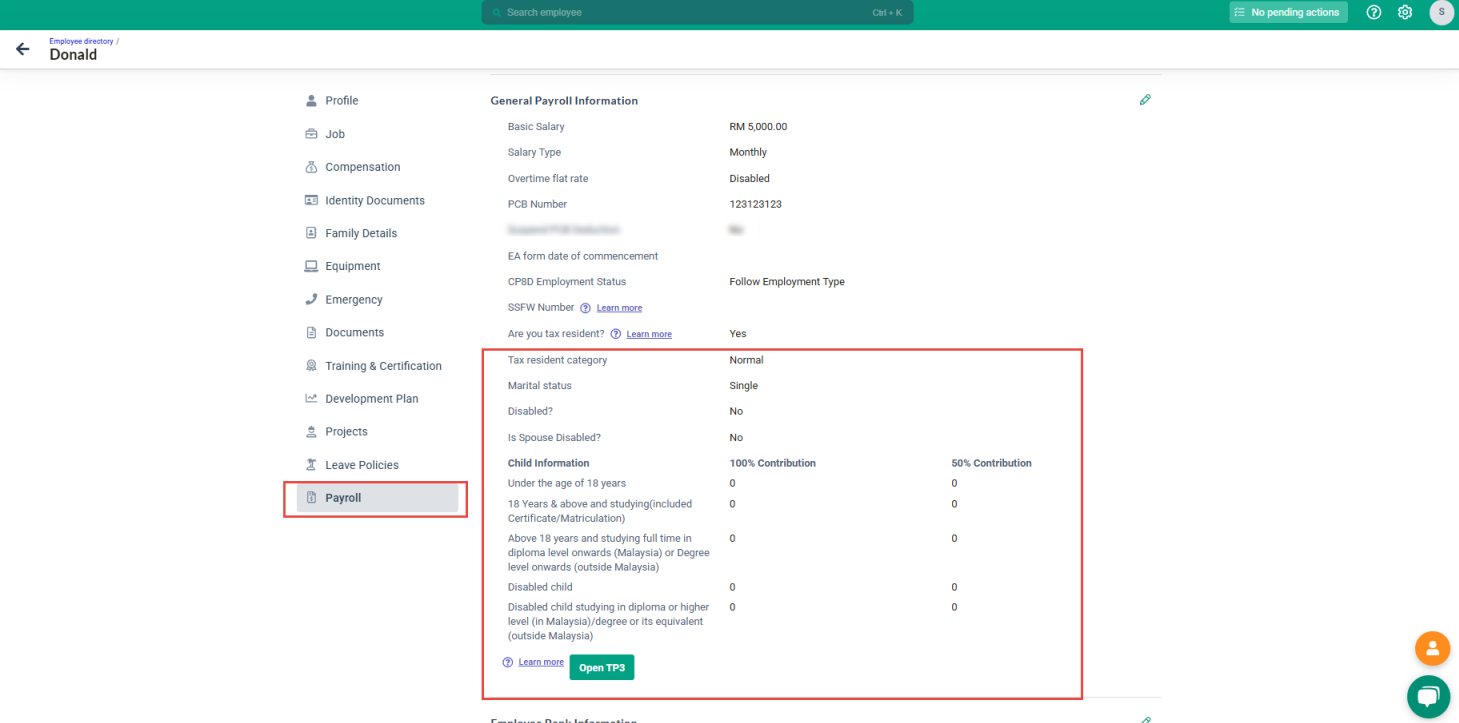Edit General Payroll Information pencil icon
The image size is (1459, 723).
(1145, 100)
